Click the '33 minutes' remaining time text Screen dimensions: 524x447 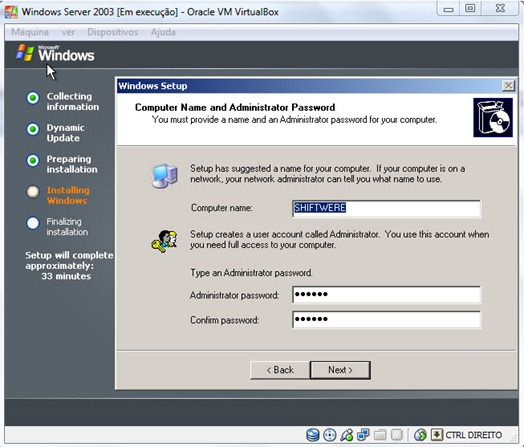pos(66,276)
